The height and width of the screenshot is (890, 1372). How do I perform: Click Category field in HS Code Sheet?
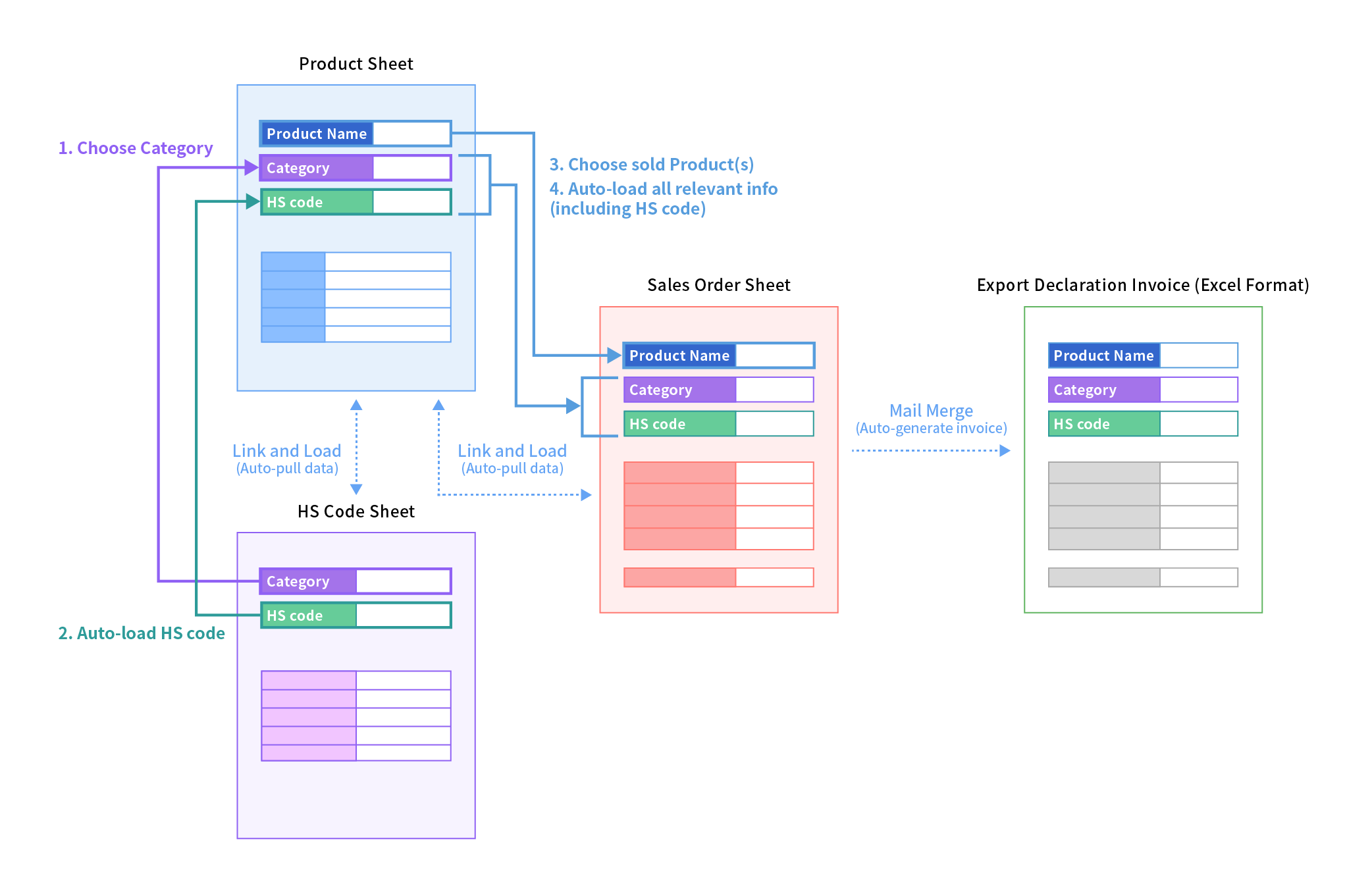click(356, 581)
